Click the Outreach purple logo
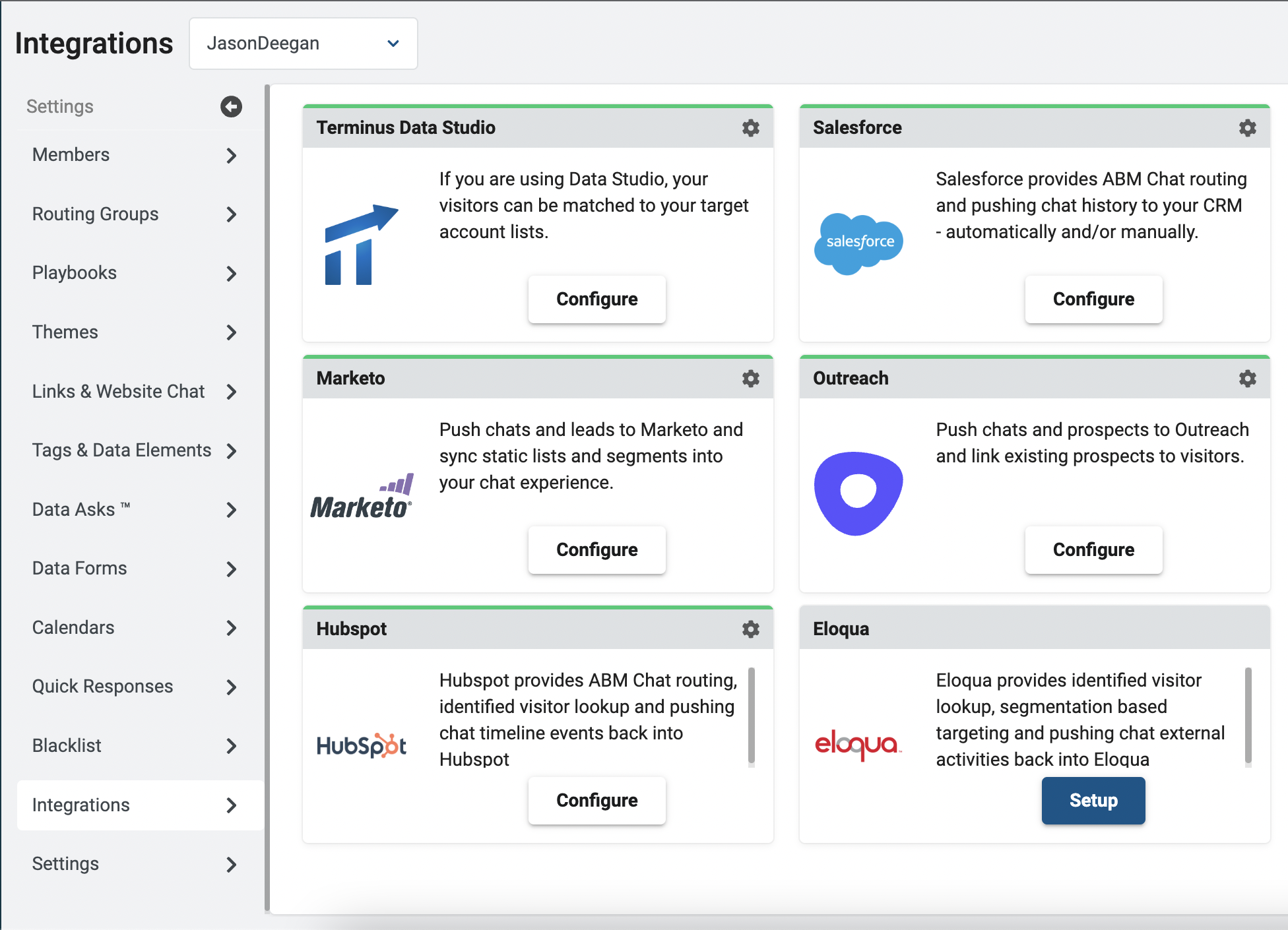The width and height of the screenshot is (1288, 930). tap(858, 493)
